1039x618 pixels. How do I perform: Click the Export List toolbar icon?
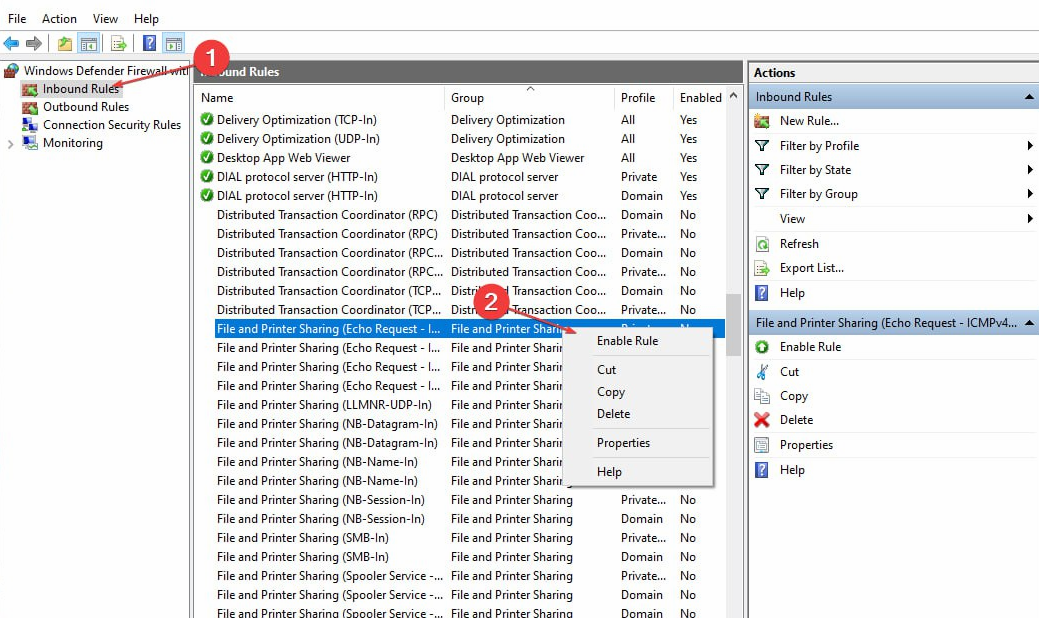[x=119, y=44]
